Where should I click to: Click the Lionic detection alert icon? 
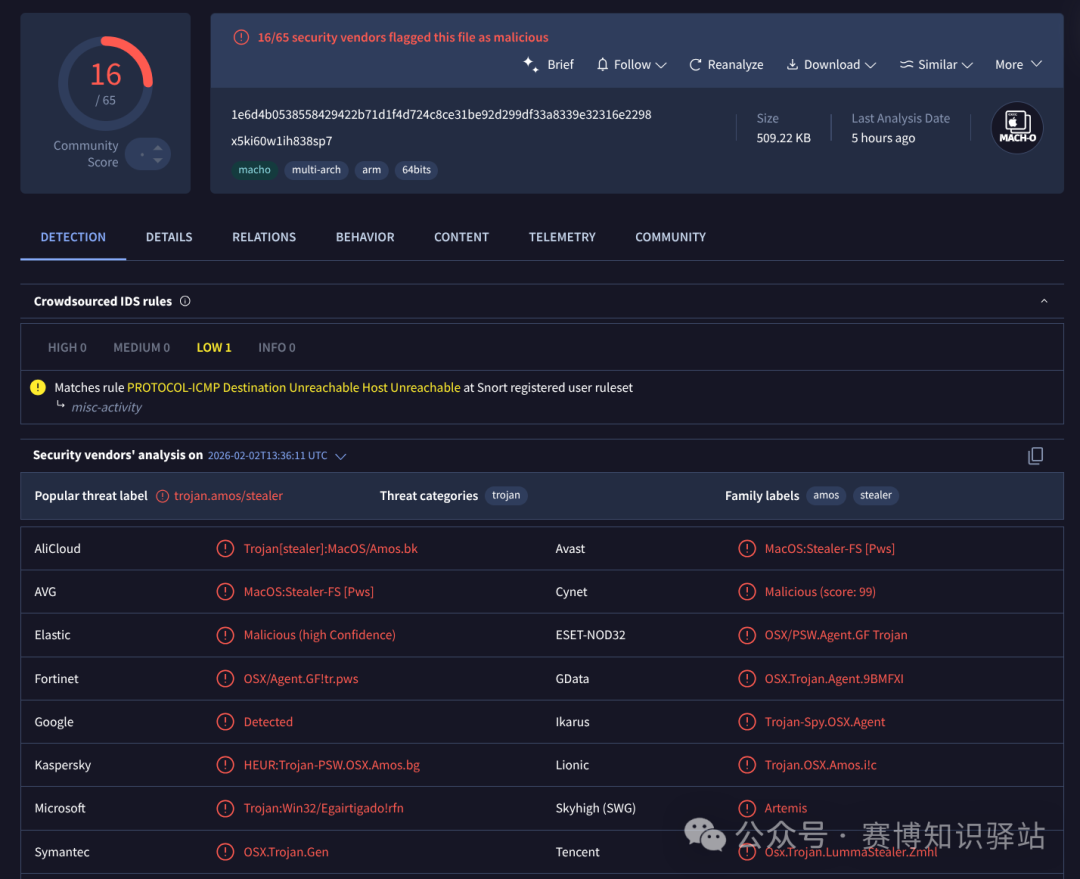747,765
